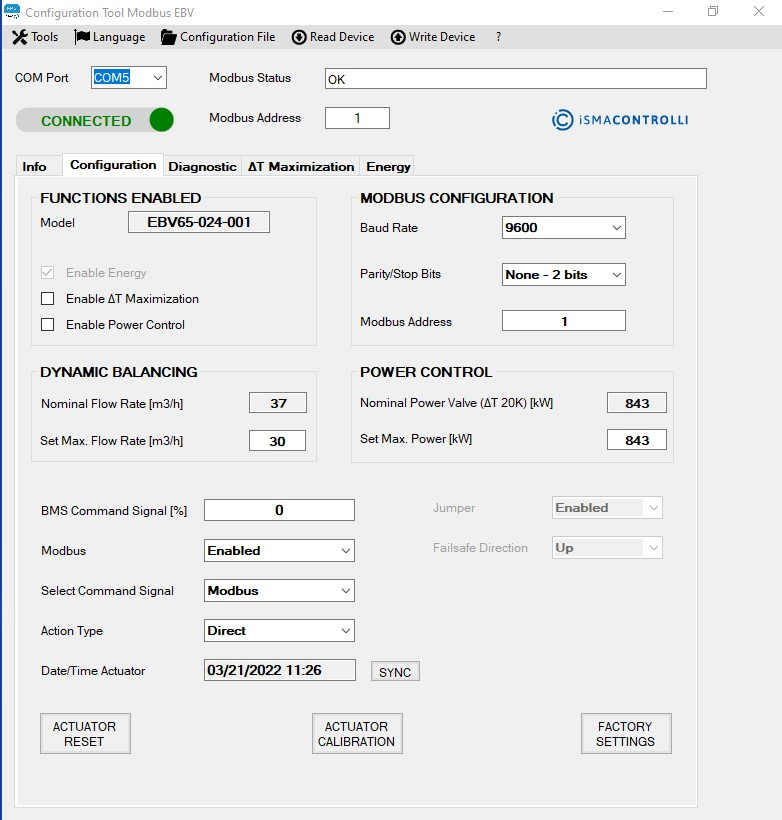Click the iSMA CONTROLLI logo

pyautogui.click(x=620, y=120)
